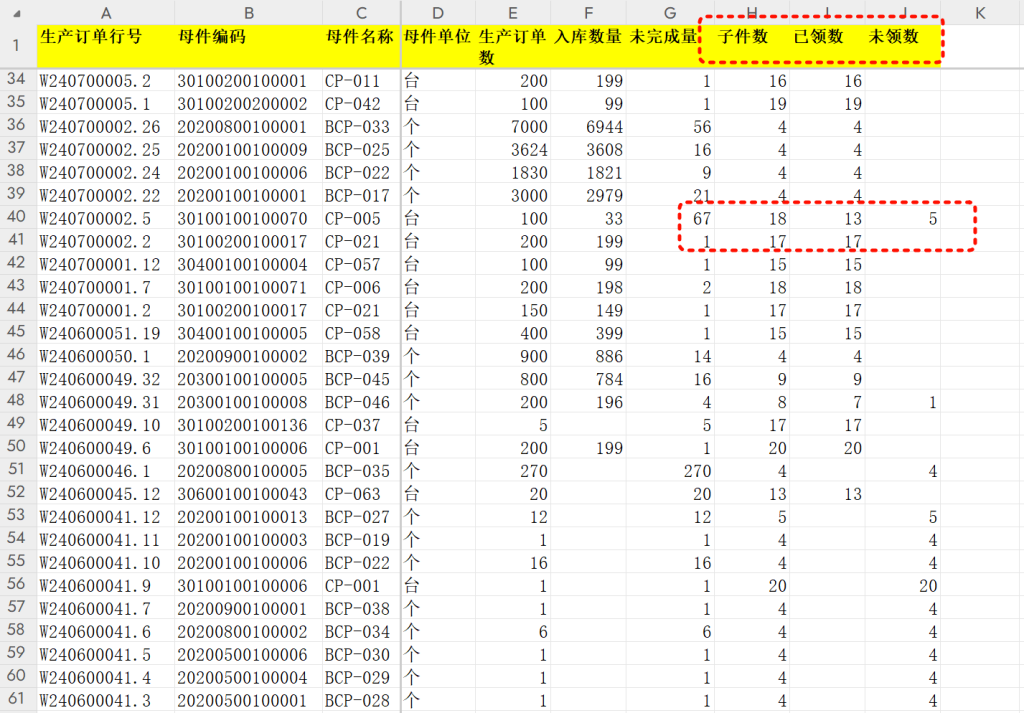The height and width of the screenshot is (713, 1024).
Task: Select column F header
Action: 588,13
